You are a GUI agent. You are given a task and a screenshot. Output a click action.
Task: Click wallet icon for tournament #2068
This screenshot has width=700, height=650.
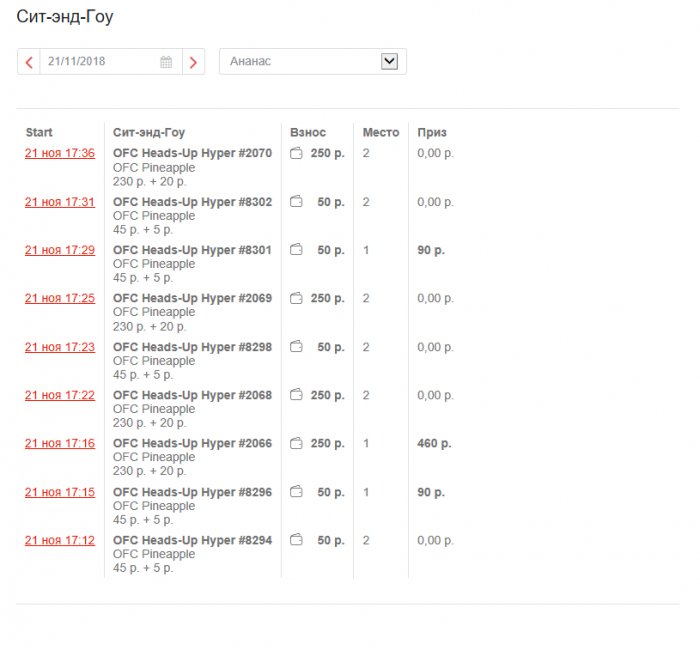[296, 395]
